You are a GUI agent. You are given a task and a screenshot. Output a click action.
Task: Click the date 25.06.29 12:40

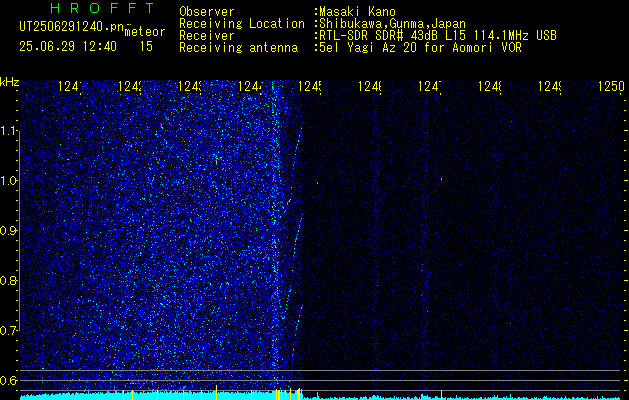point(68,47)
